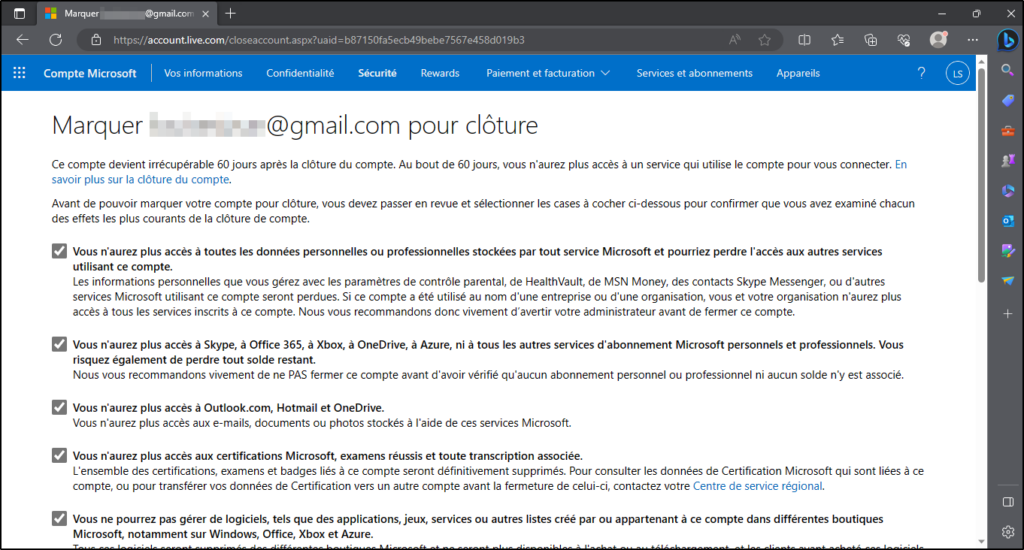This screenshot has width=1024, height=550.
Task: Open the sidebar Games icon
Action: click(1008, 161)
